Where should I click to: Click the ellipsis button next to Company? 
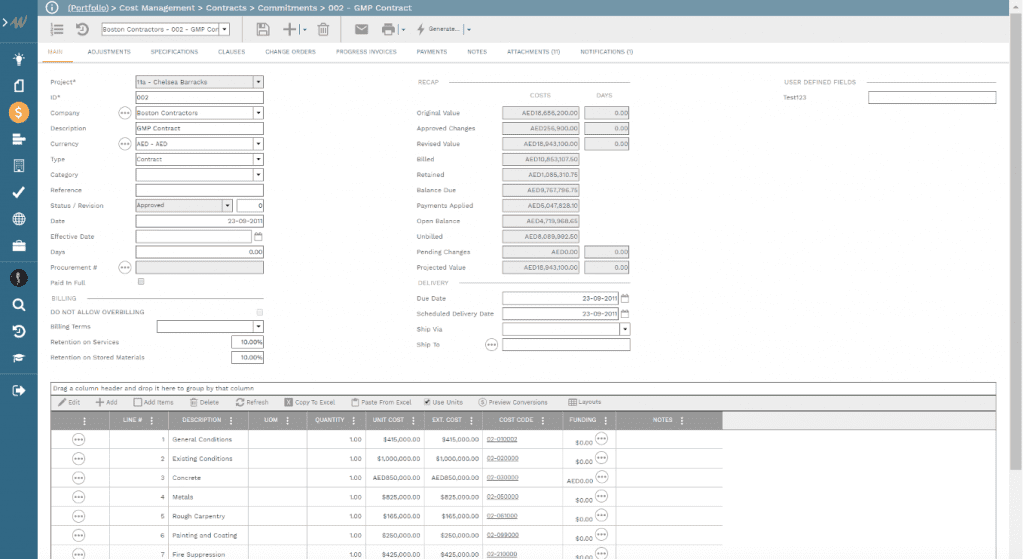(125, 113)
